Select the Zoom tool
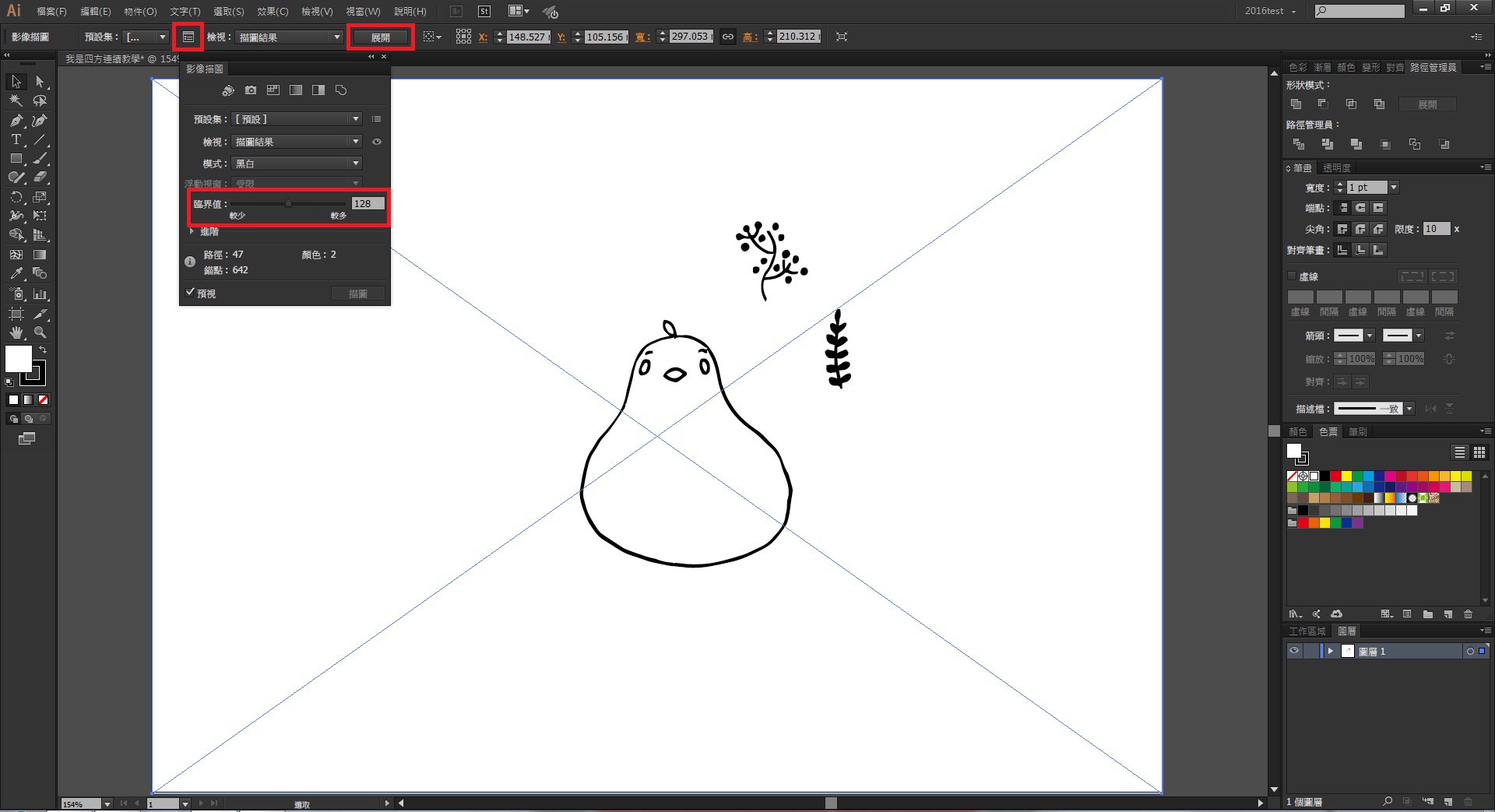Image resolution: width=1495 pixels, height=812 pixels. click(40, 332)
